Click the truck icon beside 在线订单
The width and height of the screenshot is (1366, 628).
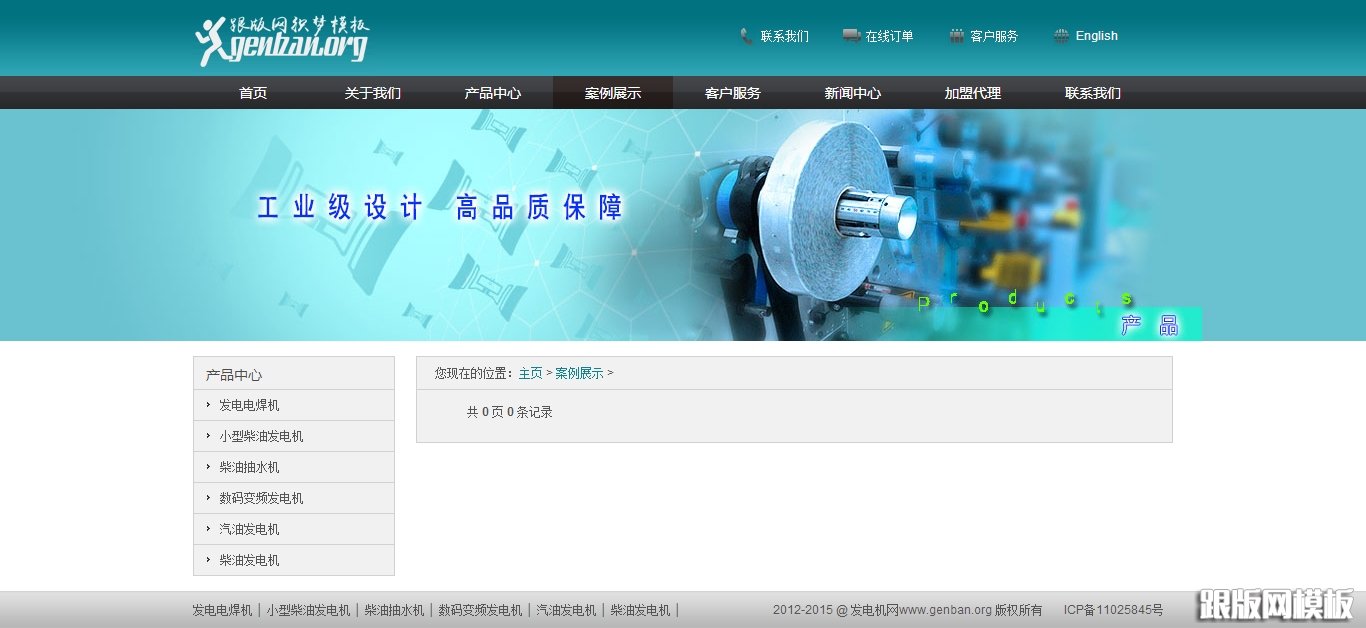(x=852, y=36)
